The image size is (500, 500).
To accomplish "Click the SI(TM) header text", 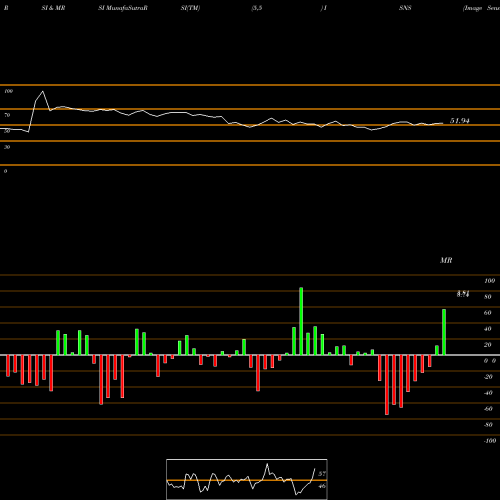I will coord(190,8).
